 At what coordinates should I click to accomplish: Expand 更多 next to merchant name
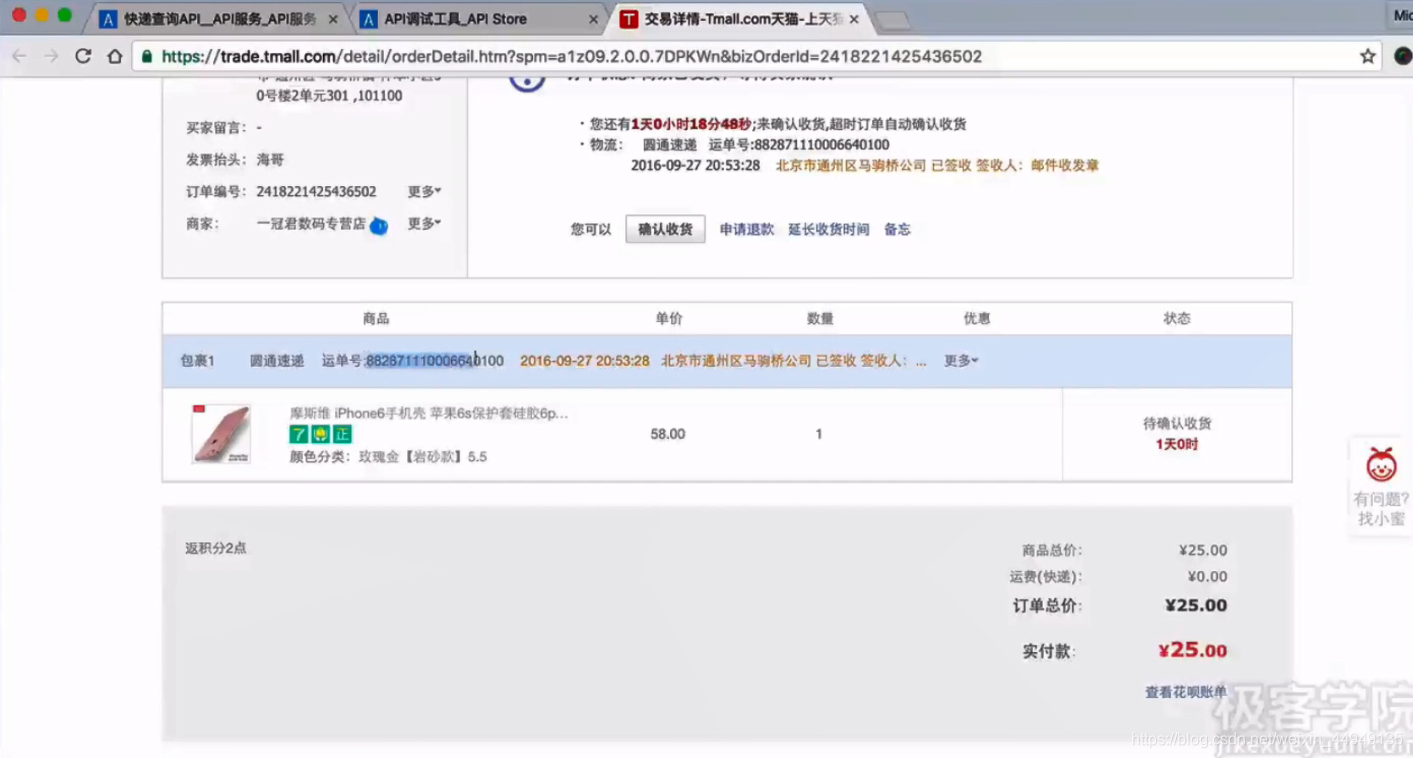[x=424, y=224]
